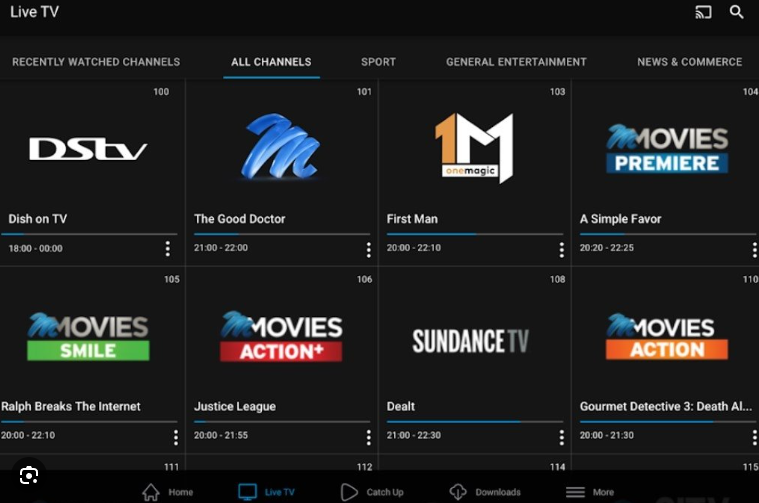Open Catch Up in bottom navigation
The image size is (759, 503).
[x=372, y=492]
